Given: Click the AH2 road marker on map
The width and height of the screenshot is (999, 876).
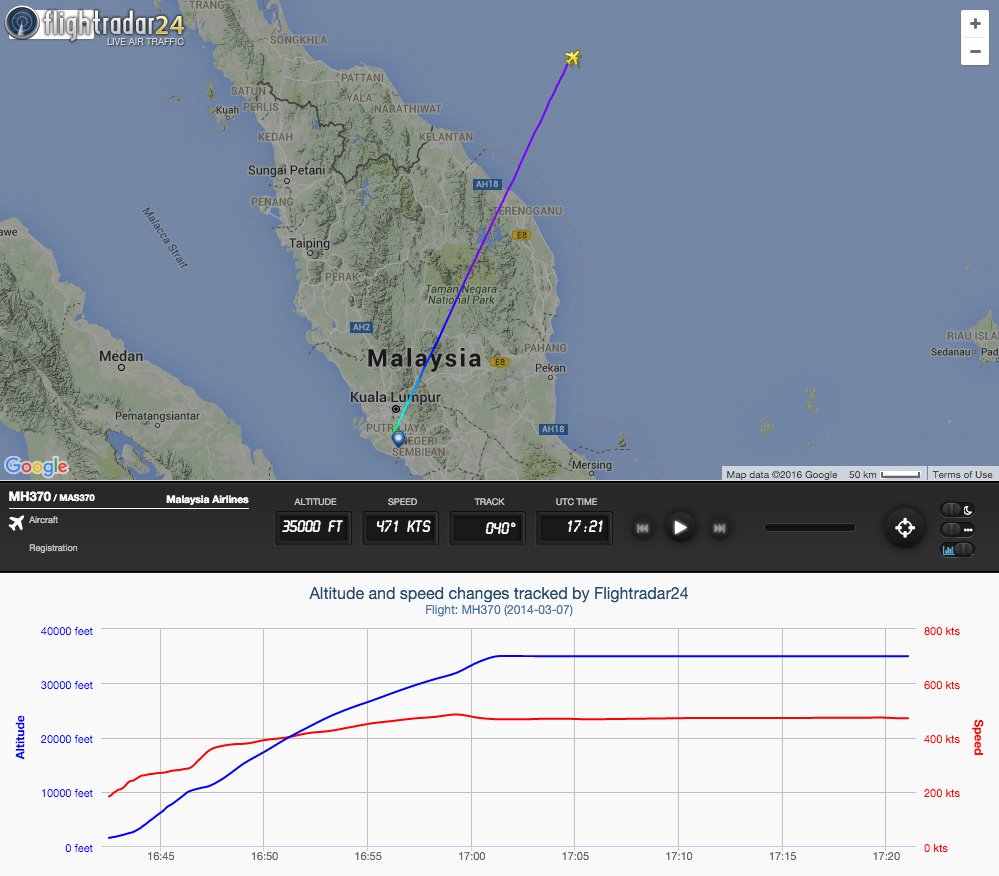Looking at the screenshot, I should click(x=361, y=327).
